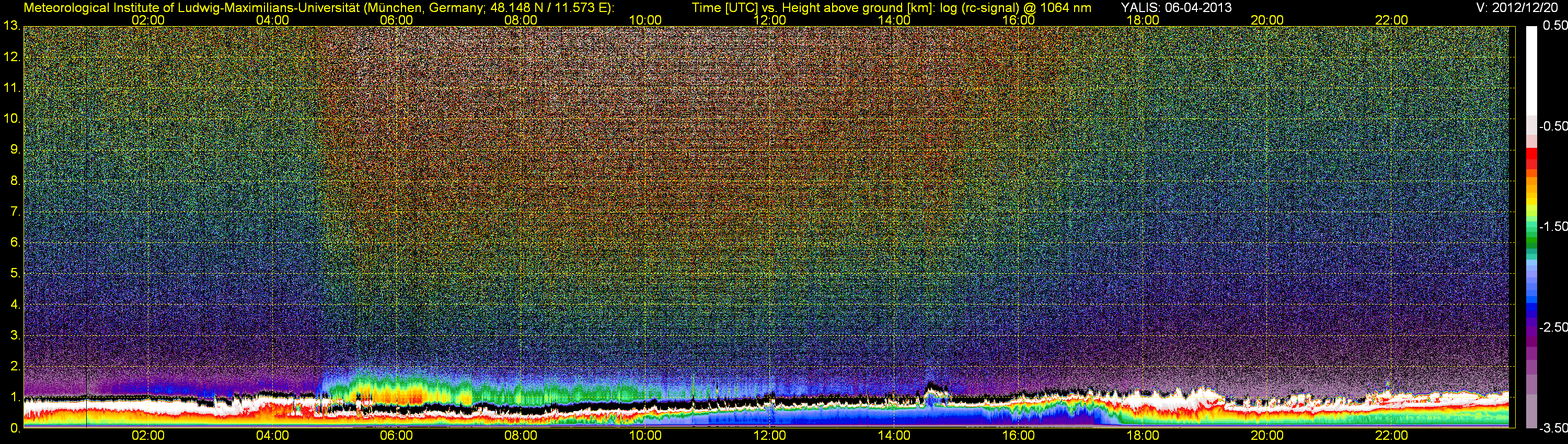Click the yellow band of the color scale

click(x=1531, y=201)
